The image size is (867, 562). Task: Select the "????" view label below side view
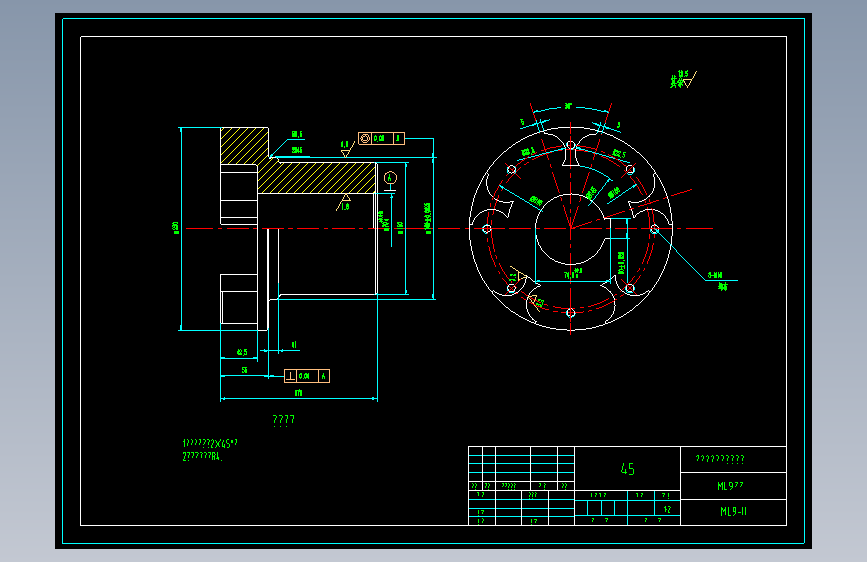(284, 420)
